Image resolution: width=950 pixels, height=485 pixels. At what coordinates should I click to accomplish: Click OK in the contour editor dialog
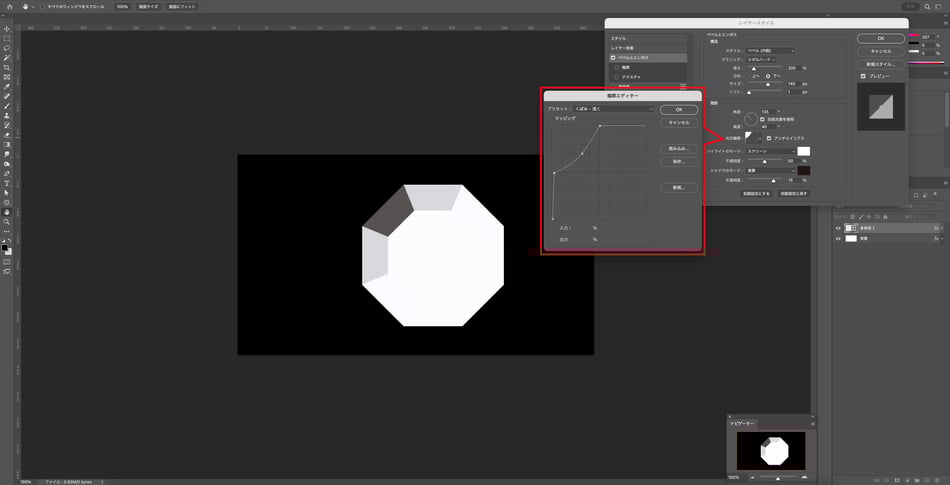(679, 109)
